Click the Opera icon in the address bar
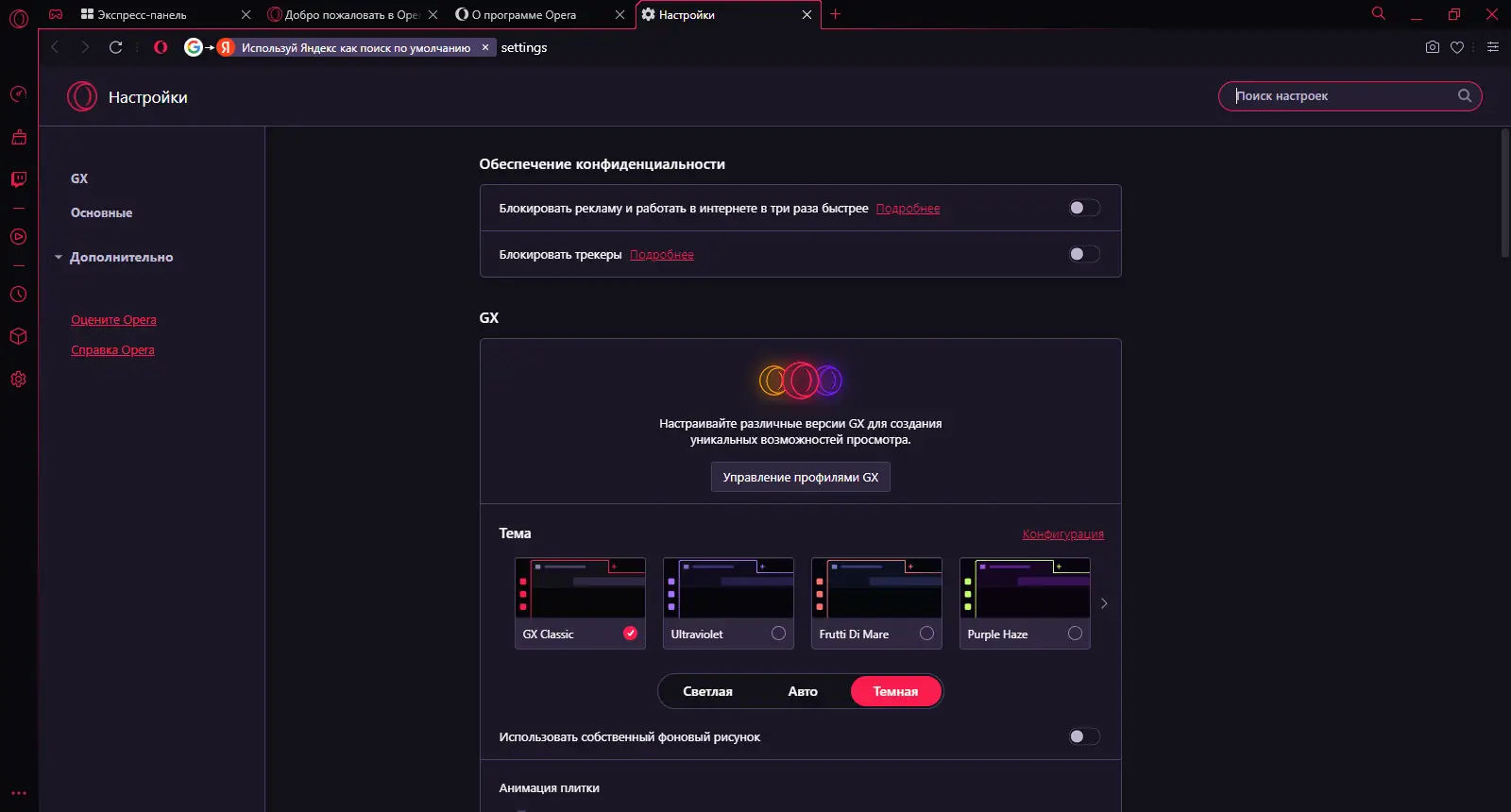This screenshot has width=1511, height=812. 161,47
